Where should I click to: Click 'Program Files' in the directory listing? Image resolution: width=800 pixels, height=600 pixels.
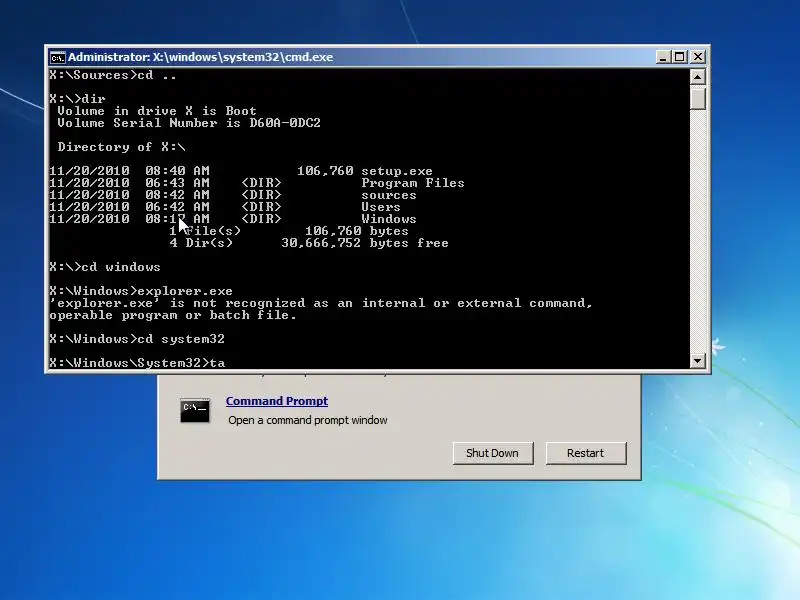[x=413, y=183]
